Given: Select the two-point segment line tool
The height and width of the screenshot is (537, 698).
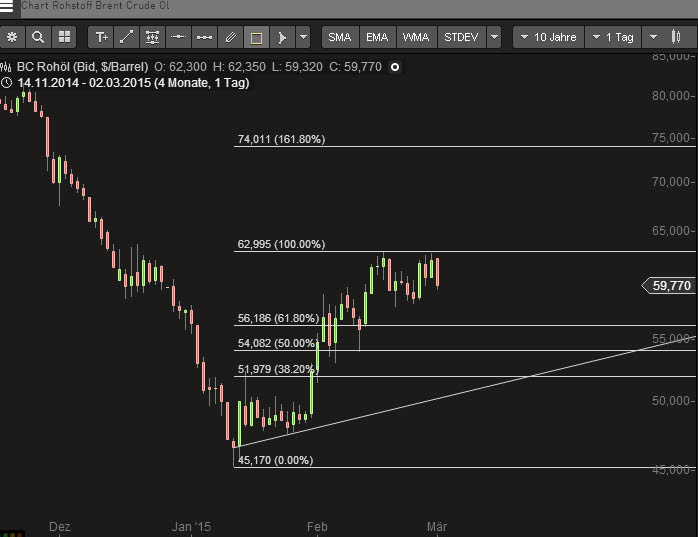Looking at the screenshot, I should click(x=204, y=37).
